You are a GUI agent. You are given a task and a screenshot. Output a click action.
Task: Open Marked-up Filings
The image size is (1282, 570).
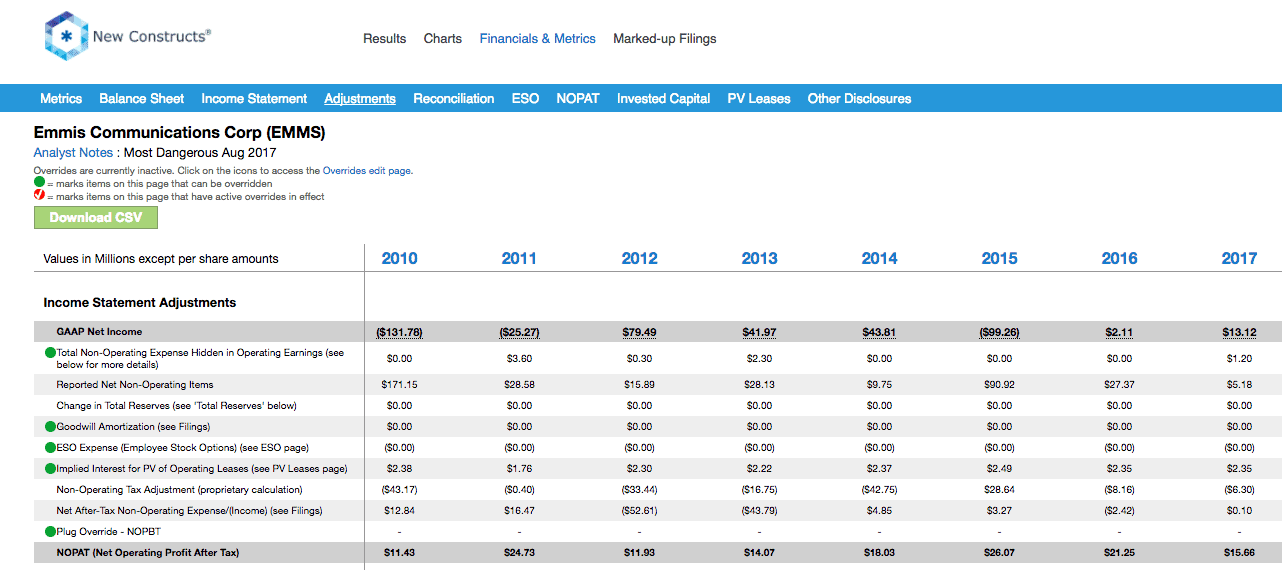pyautogui.click(x=665, y=39)
